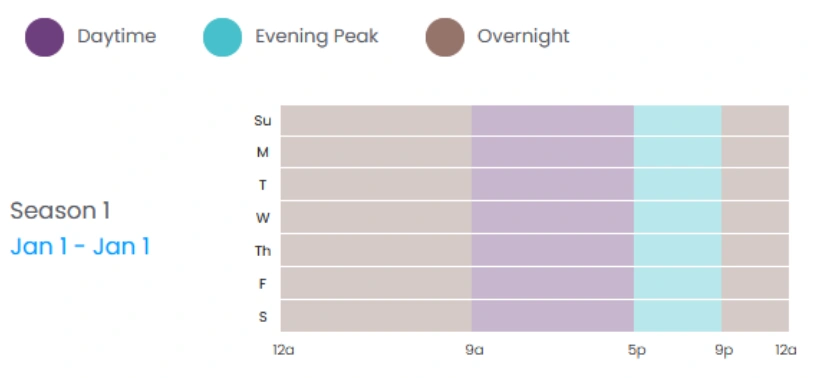Image resolution: width=827 pixels, height=378 pixels.
Task: Click Saturday's Daytime block
Action: 553,316
